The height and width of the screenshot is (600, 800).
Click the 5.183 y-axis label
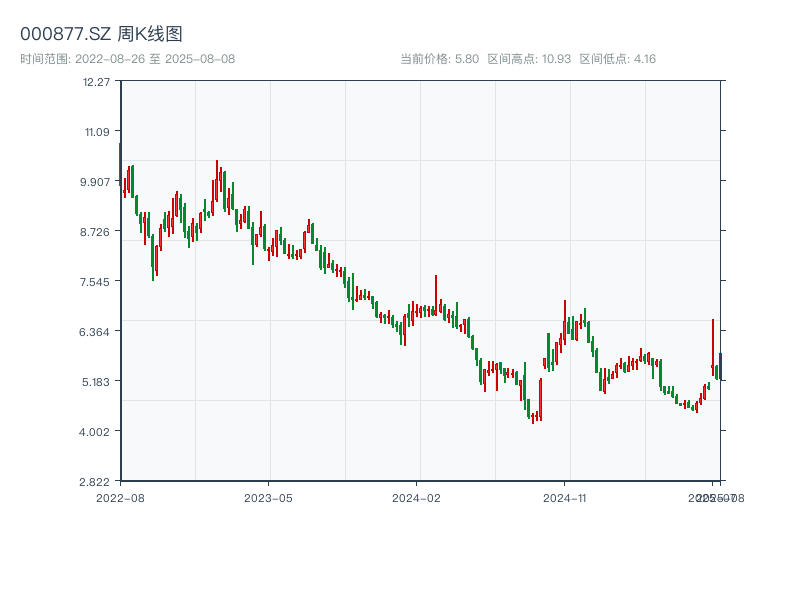pyautogui.click(x=96, y=381)
